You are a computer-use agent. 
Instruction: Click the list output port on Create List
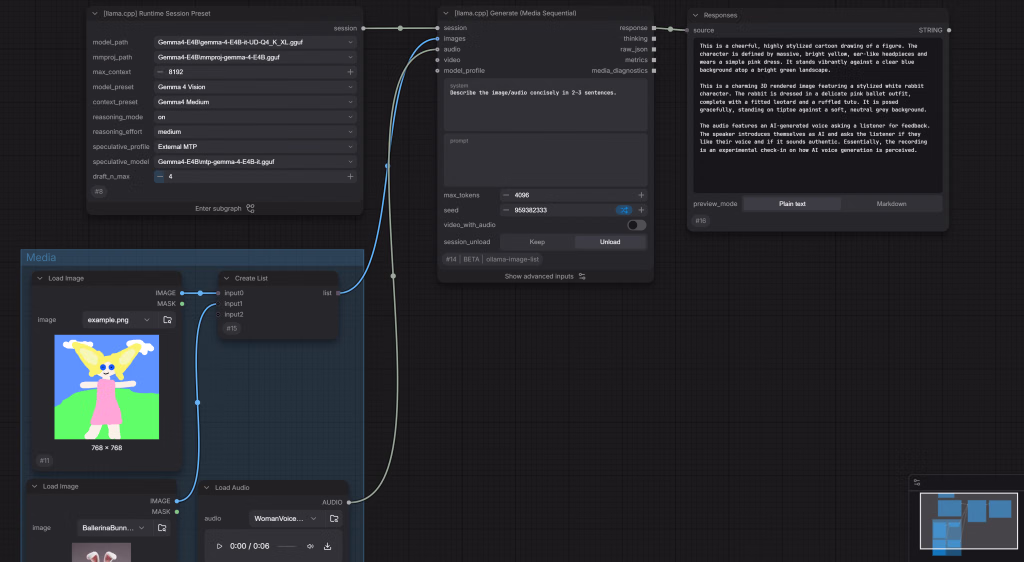[338, 293]
